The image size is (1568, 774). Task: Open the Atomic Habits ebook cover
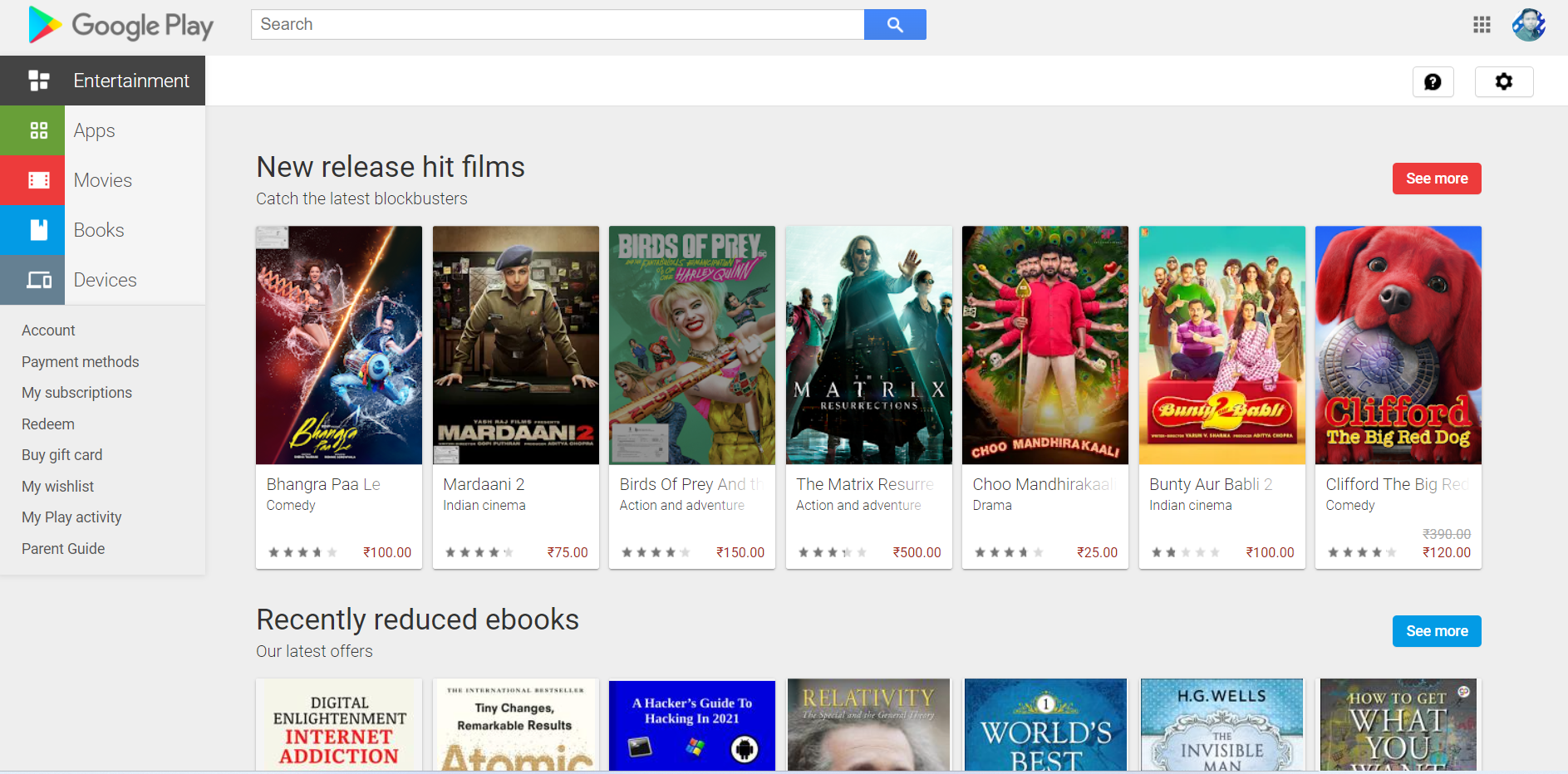516,725
